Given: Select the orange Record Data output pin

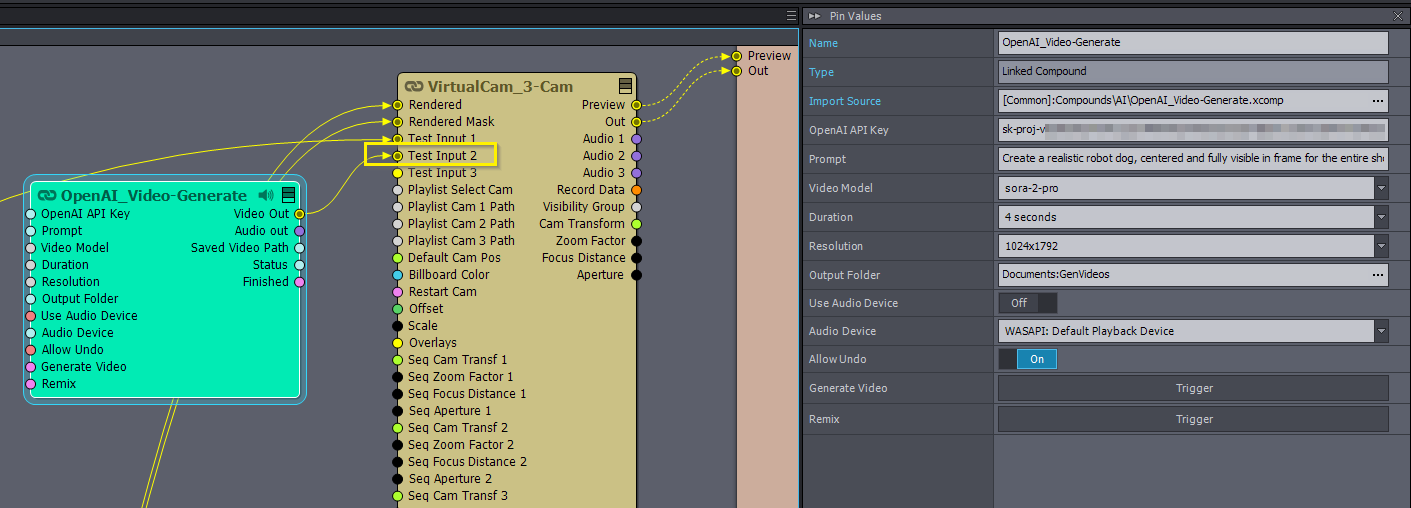Looking at the screenshot, I should [x=636, y=190].
